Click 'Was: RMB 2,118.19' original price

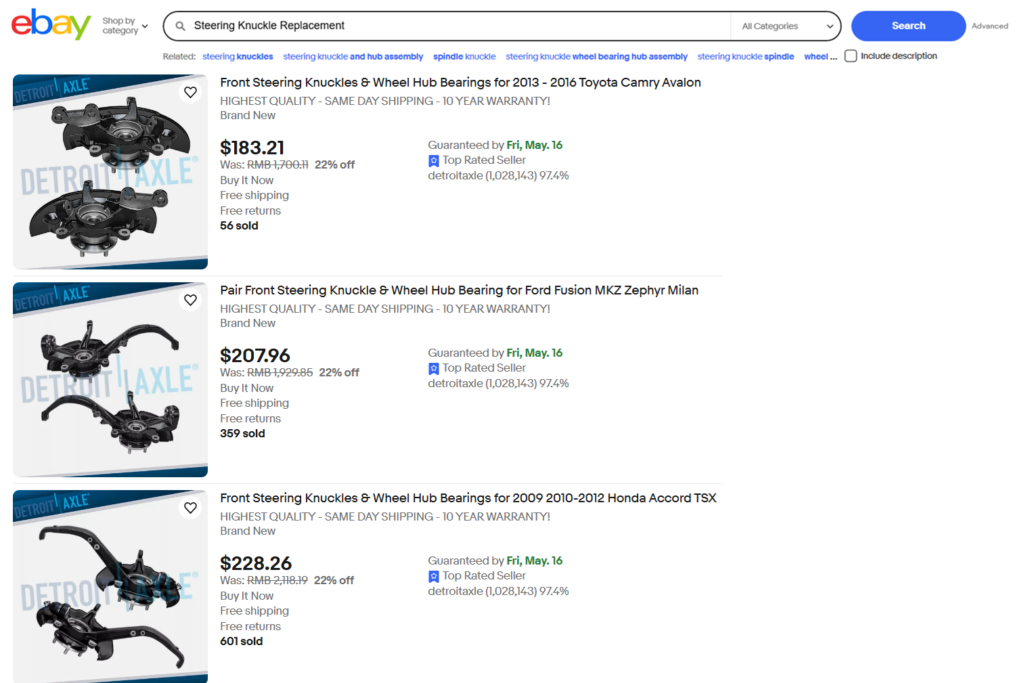pyautogui.click(x=264, y=580)
